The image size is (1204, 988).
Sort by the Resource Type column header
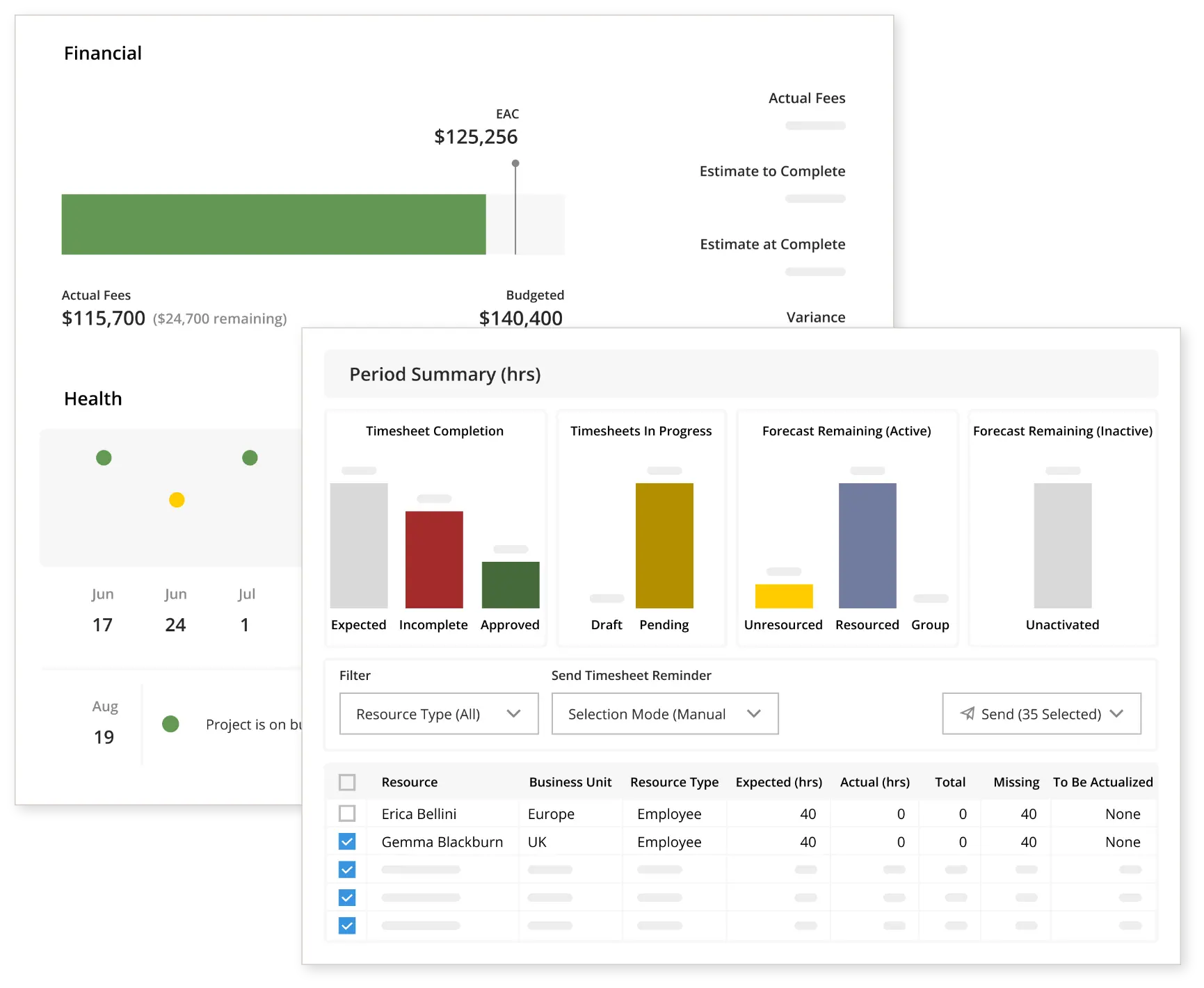point(674,782)
